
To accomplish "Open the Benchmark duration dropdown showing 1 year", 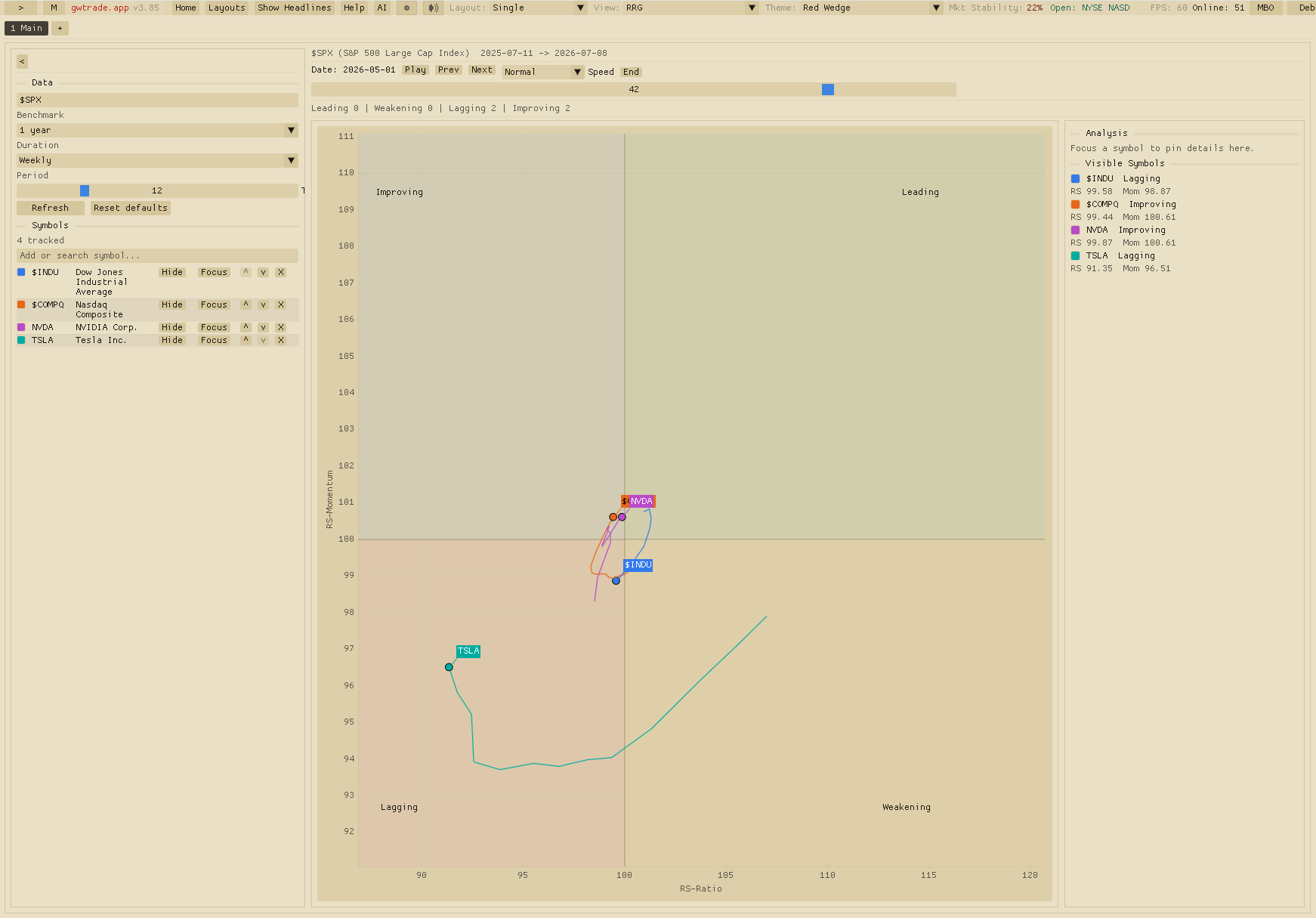I will 157,130.
